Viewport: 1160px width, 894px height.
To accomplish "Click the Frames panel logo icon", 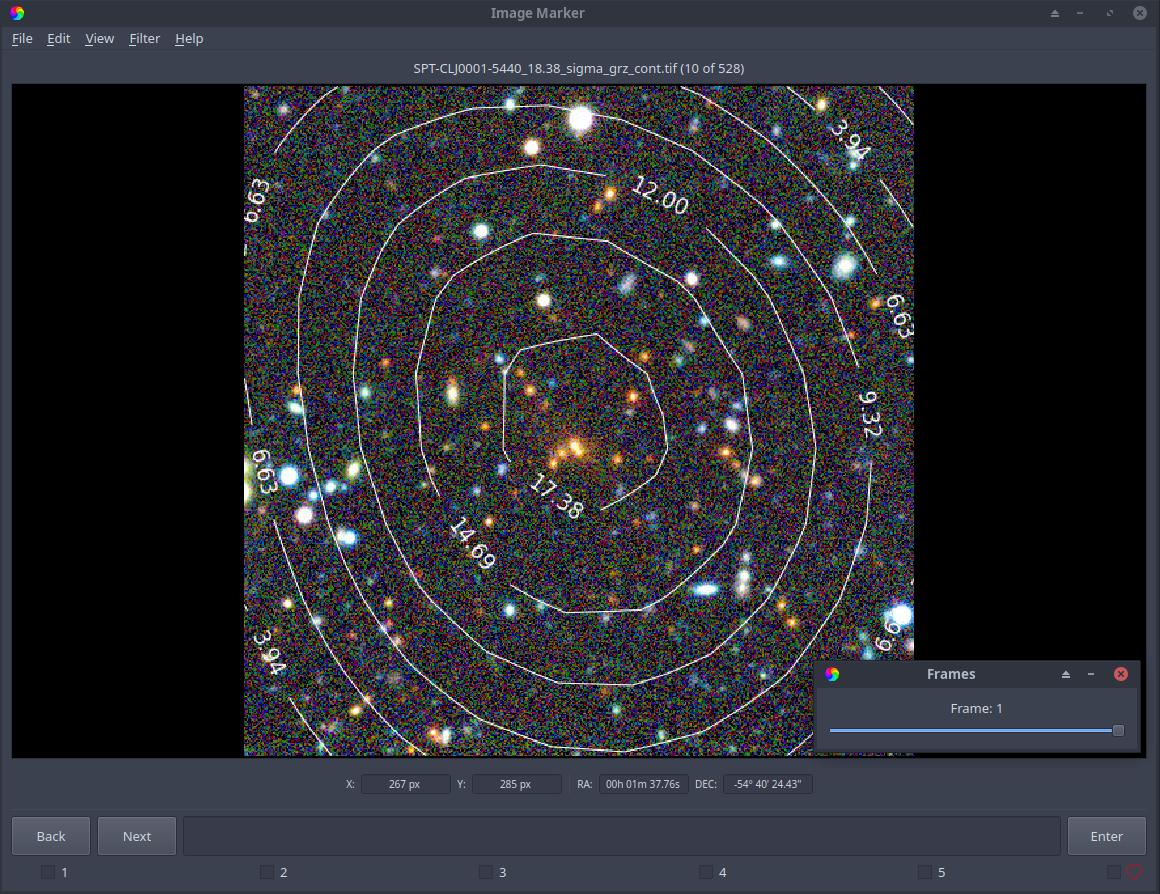I will point(832,674).
